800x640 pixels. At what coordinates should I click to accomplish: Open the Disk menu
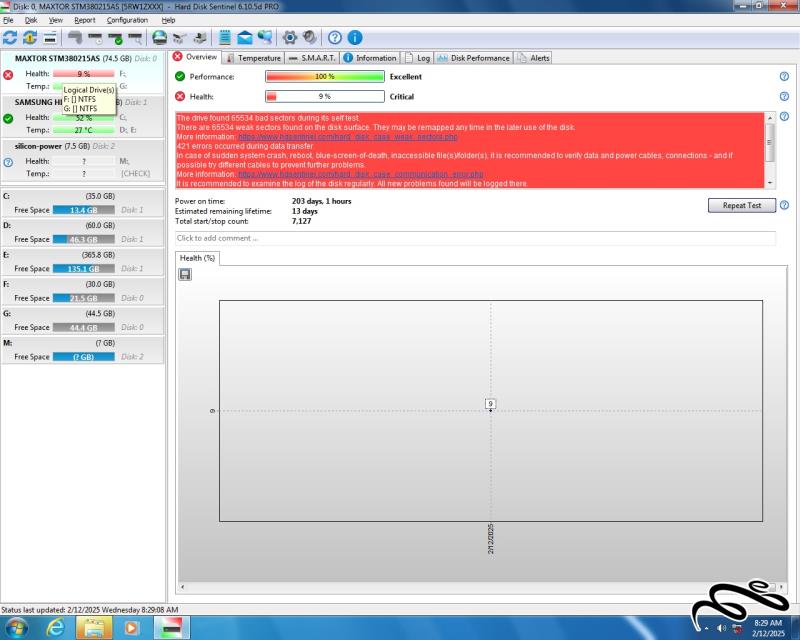(31, 20)
